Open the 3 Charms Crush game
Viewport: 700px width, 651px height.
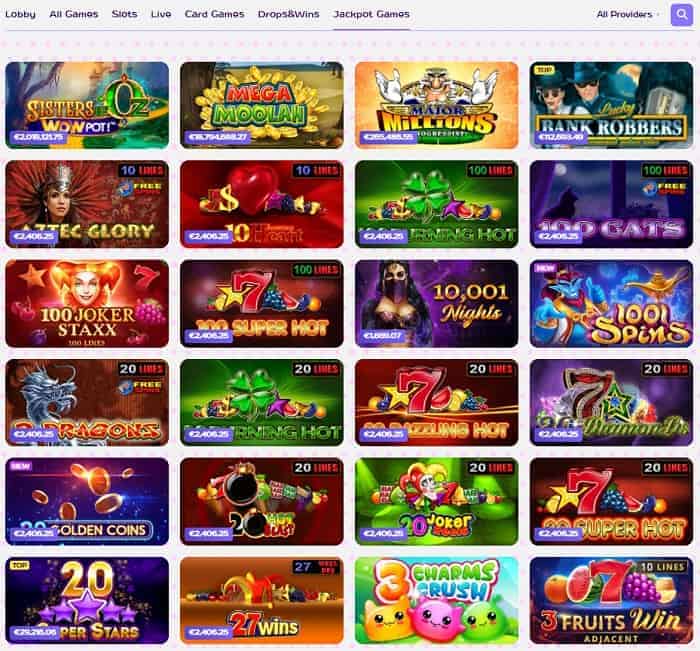(437, 600)
